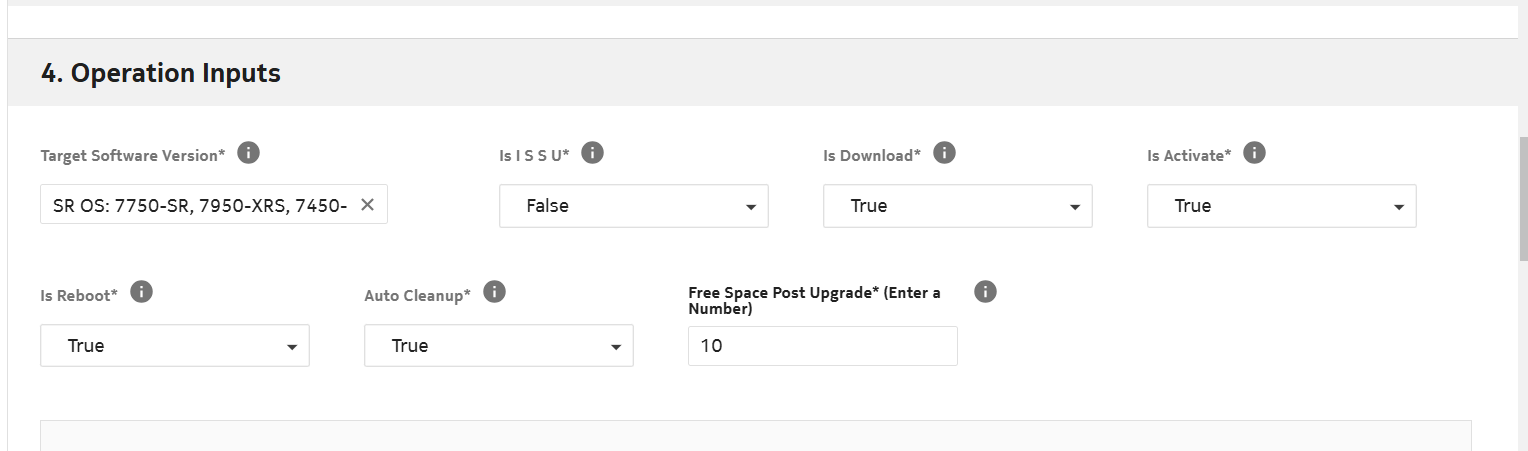Click info icon beside Is I S S U
This screenshot has height=451, width=1528.
592,153
